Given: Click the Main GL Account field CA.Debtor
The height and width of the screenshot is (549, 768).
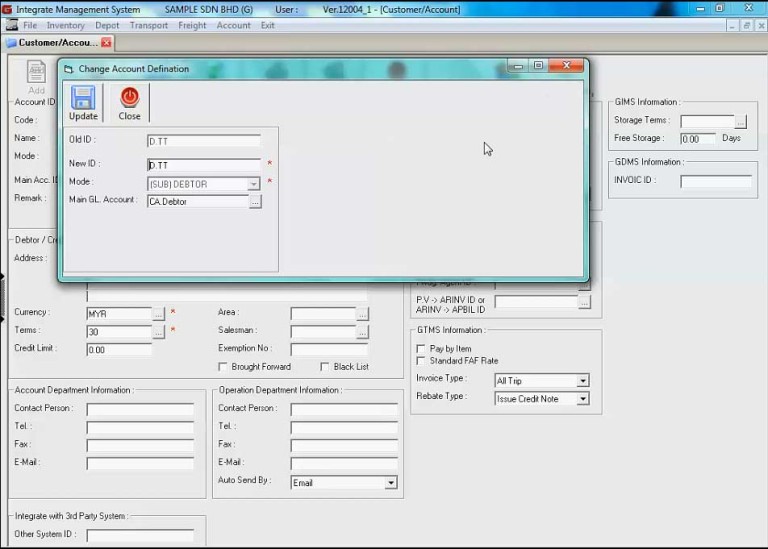Looking at the screenshot, I should [x=198, y=202].
